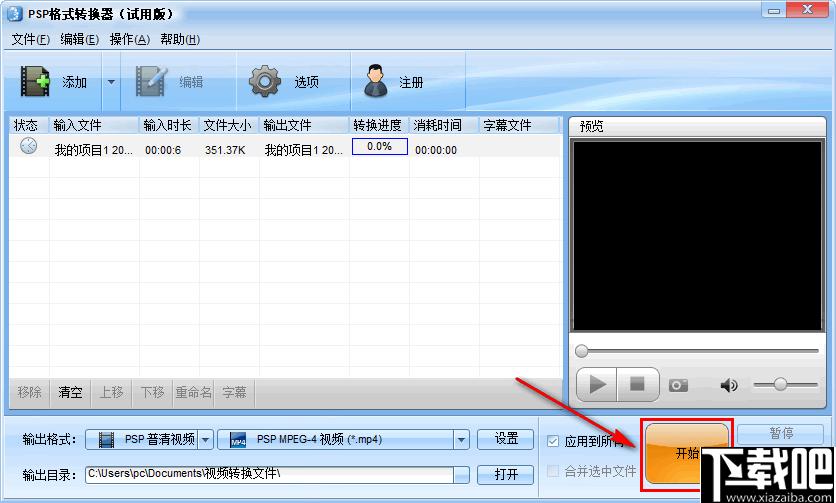Expand the output directory dropdown arrow
The image size is (836, 503).
(461, 474)
